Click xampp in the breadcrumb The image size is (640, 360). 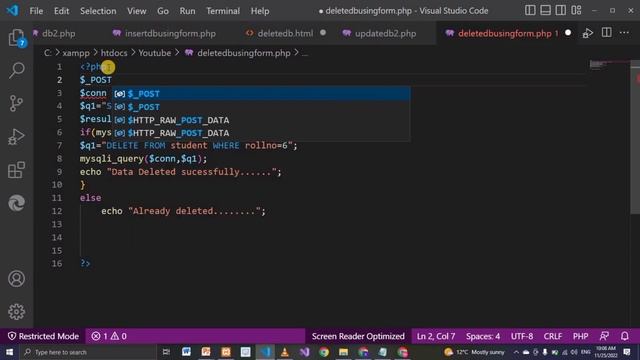click(x=76, y=53)
